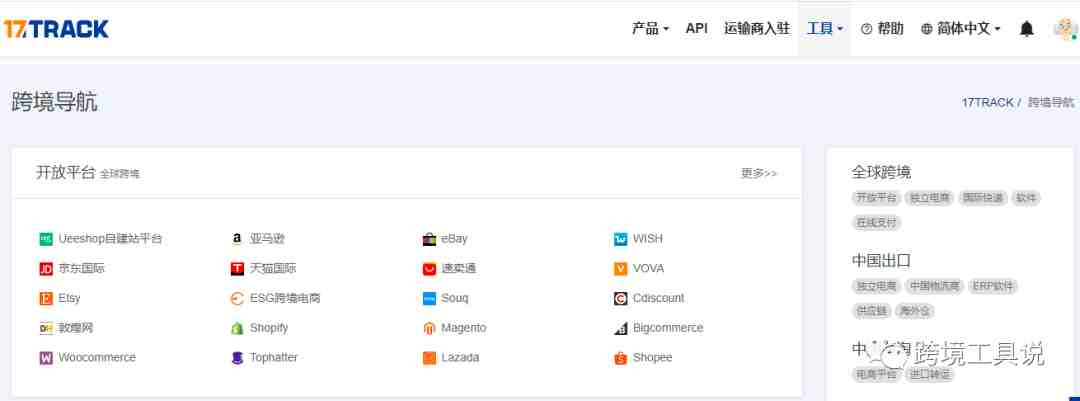Select the 进口转运 tag

click(x=929, y=374)
